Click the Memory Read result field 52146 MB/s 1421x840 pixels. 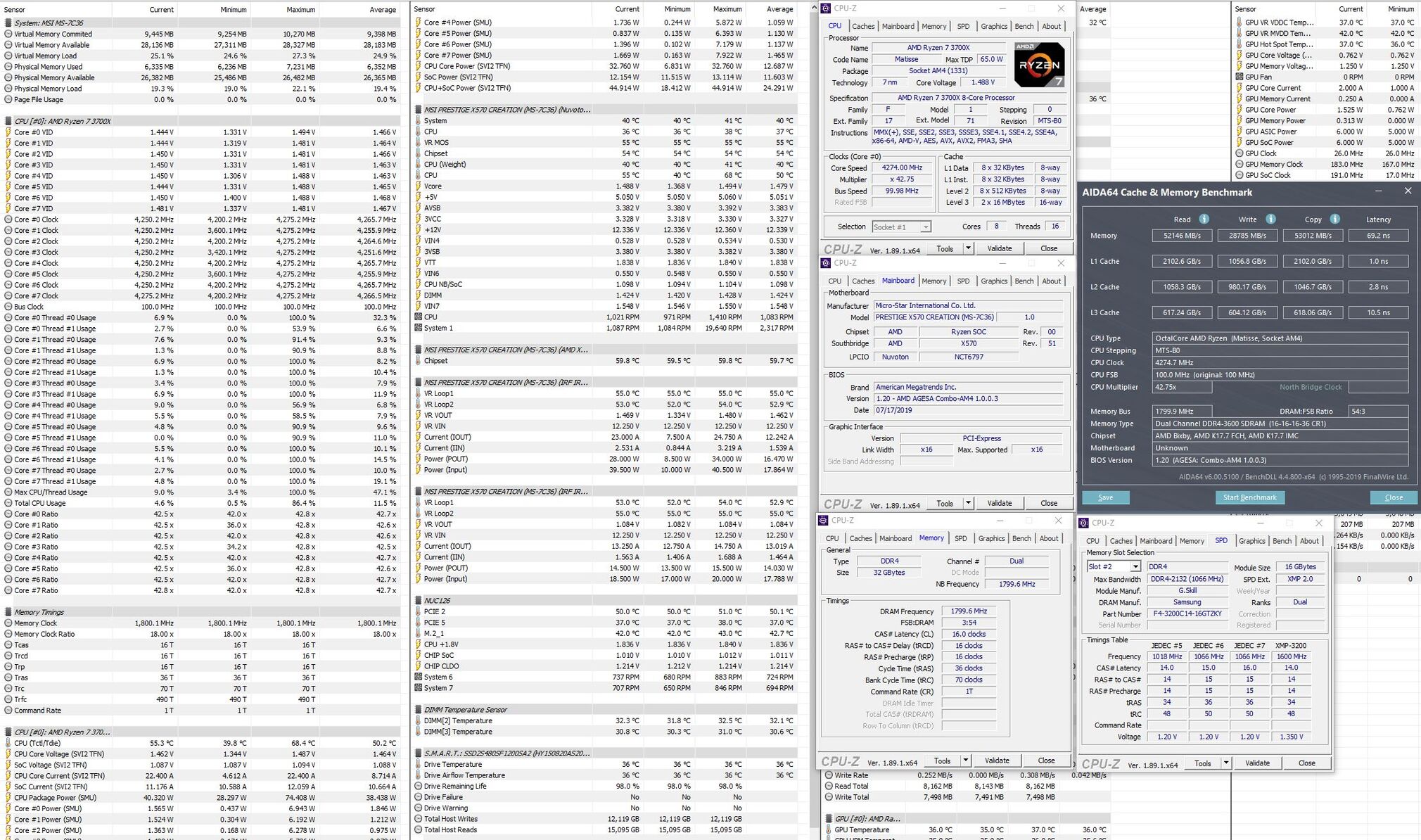(x=1182, y=236)
